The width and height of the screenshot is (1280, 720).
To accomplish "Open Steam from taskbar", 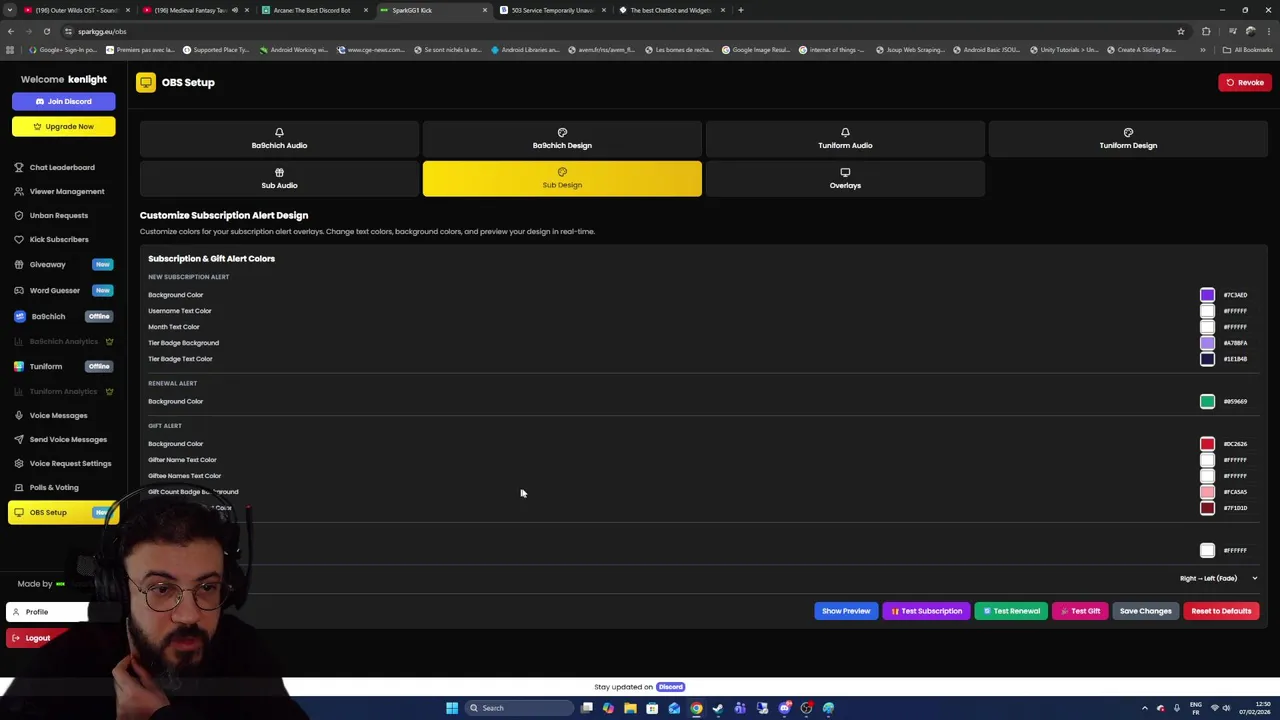I will pos(718,708).
